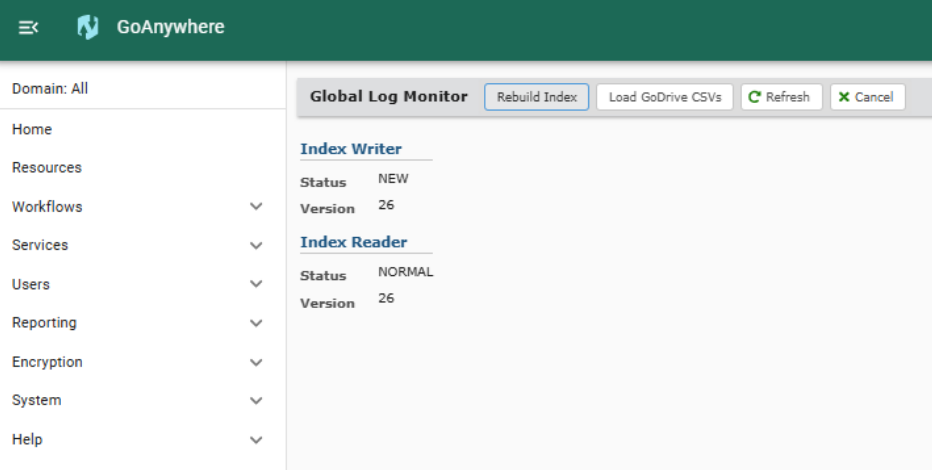Select the System menu item
This screenshot has height=470, width=932.
tap(143, 400)
